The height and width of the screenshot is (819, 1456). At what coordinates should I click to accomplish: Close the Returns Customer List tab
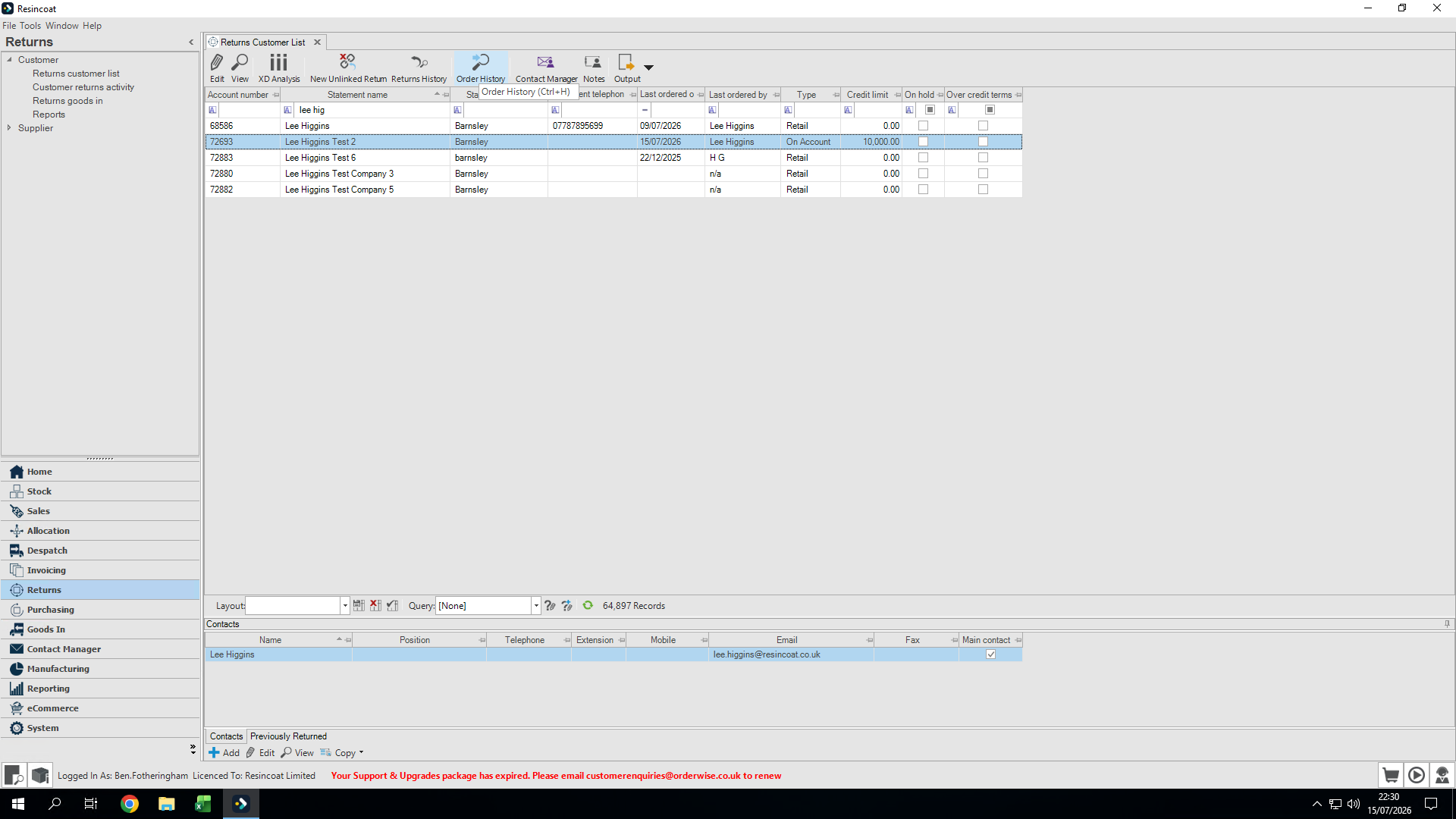[x=318, y=42]
